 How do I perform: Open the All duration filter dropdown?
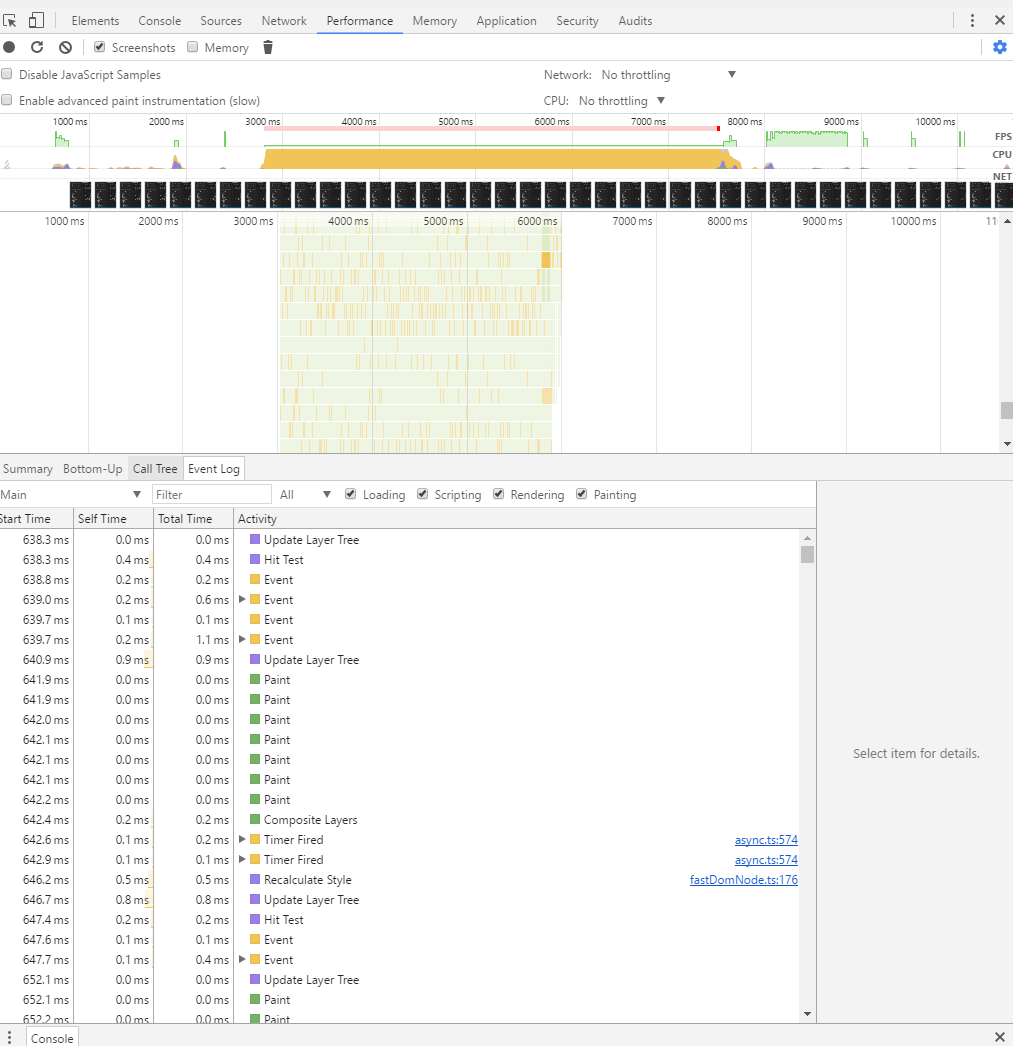coord(305,494)
